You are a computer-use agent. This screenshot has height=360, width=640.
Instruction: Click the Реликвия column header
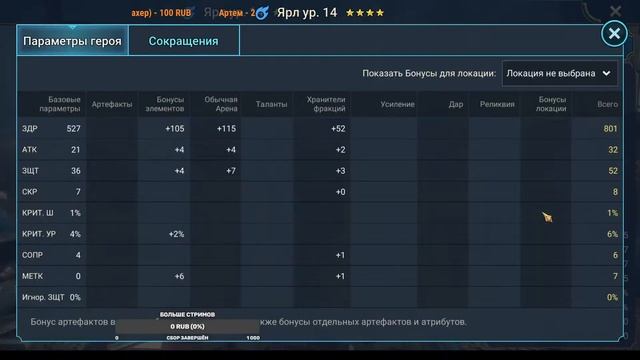[497, 104]
